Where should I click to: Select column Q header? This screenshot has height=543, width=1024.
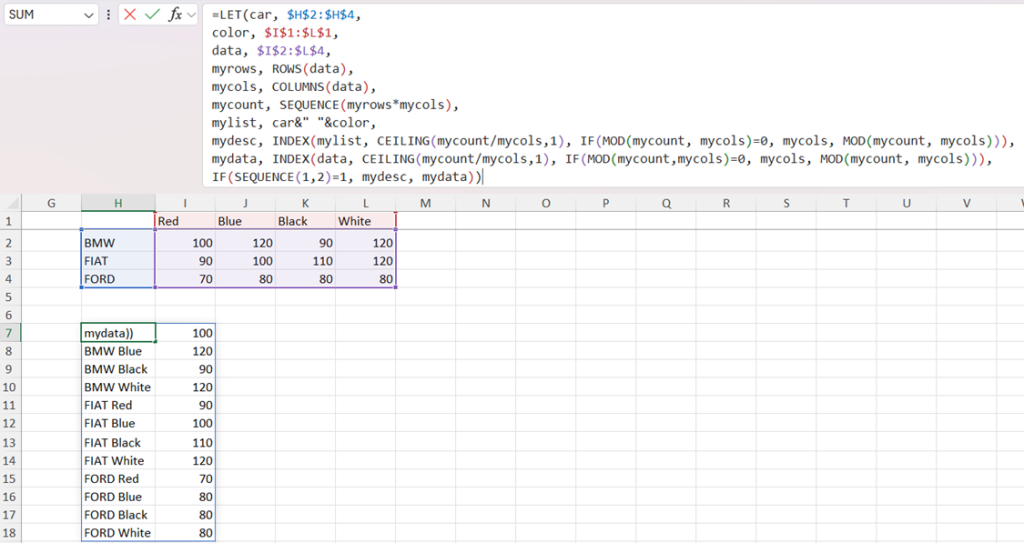tap(666, 203)
